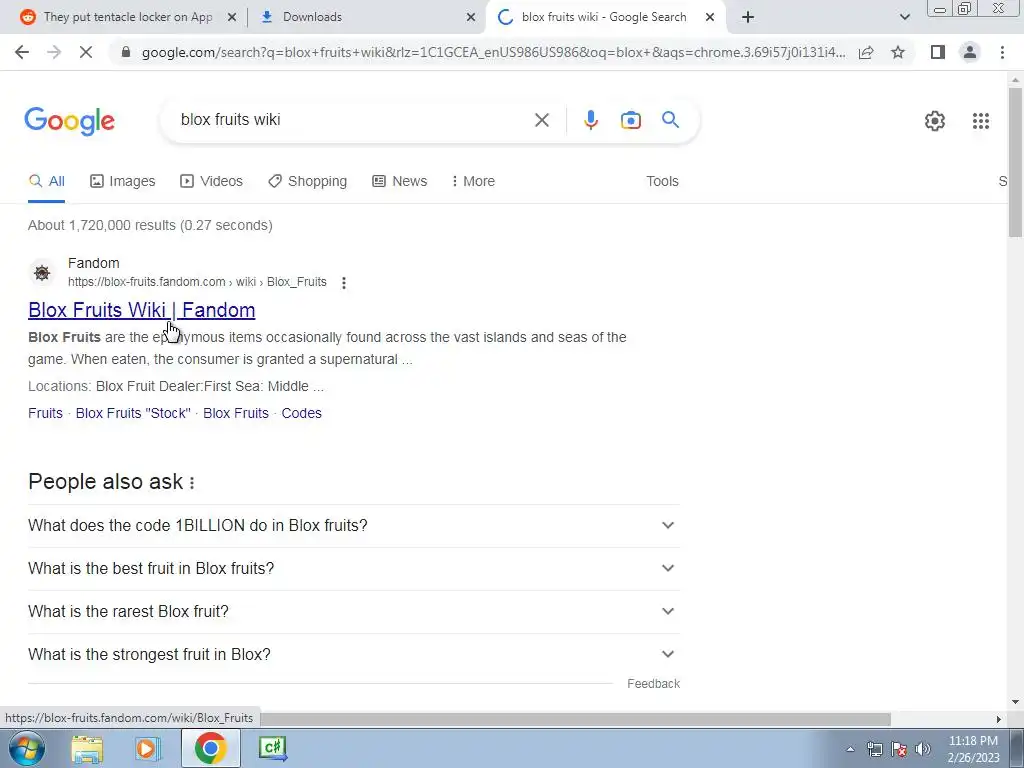Open People also ask options dots
The height and width of the screenshot is (768, 1024).
click(x=192, y=483)
